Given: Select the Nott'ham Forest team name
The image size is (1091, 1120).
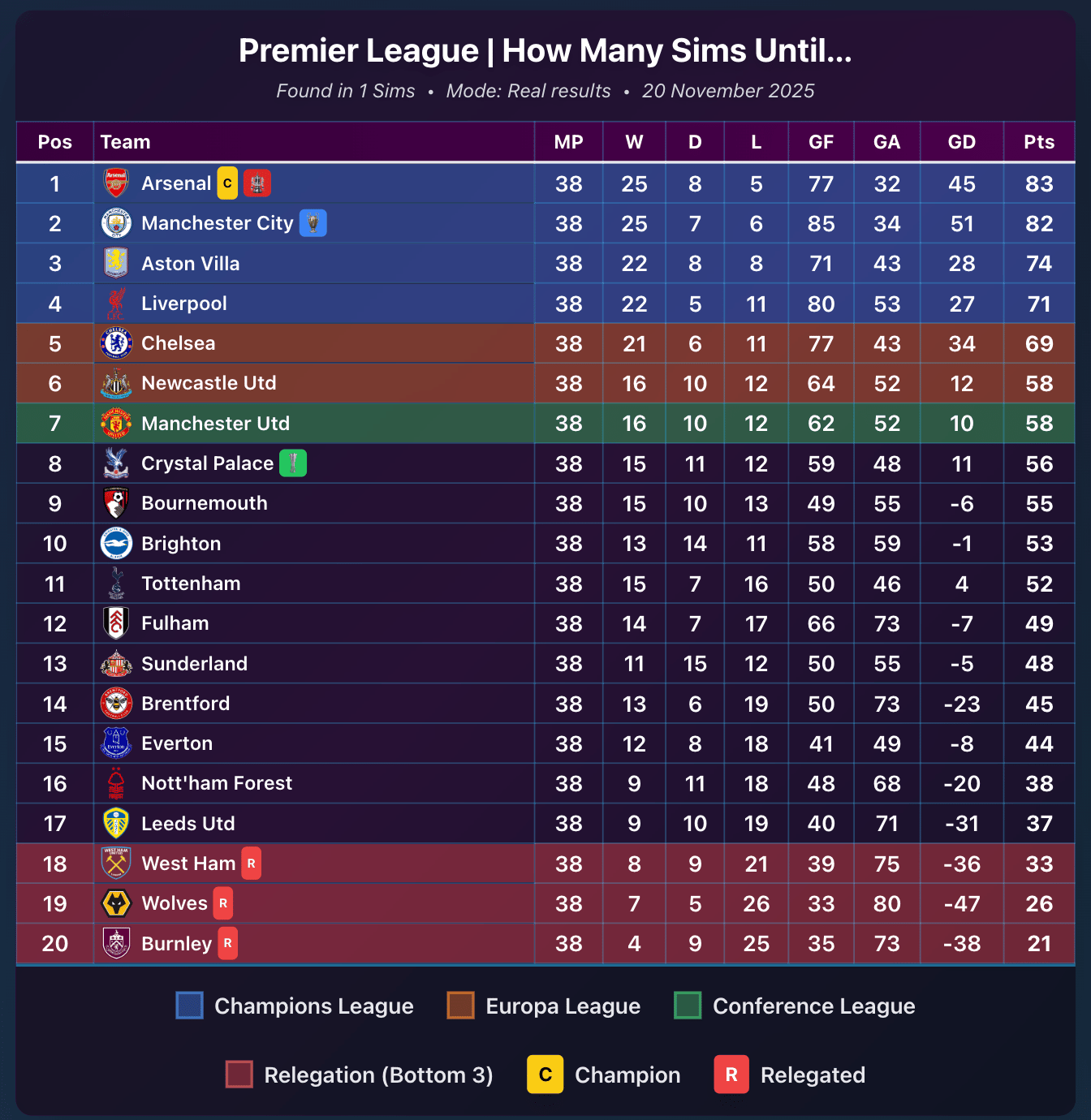Looking at the screenshot, I should (217, 783).
